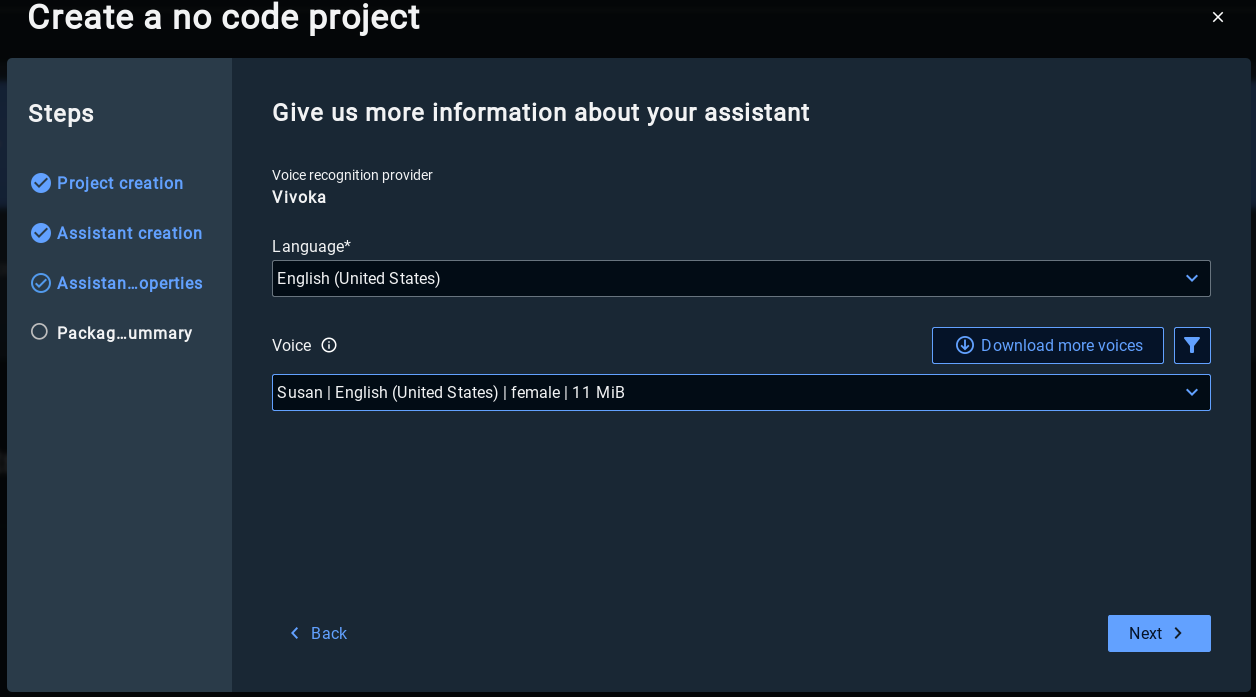Click Download more voices button

(1048, 345)
